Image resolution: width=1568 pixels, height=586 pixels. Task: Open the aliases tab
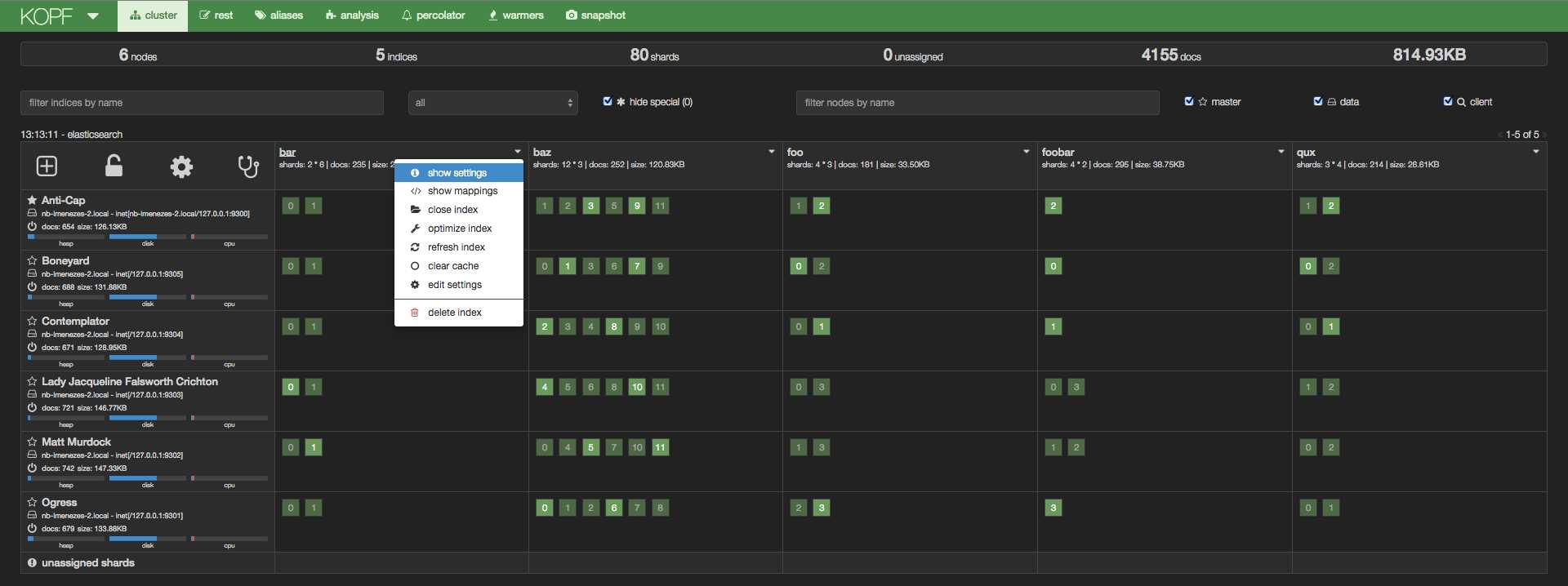coord(278,16)
